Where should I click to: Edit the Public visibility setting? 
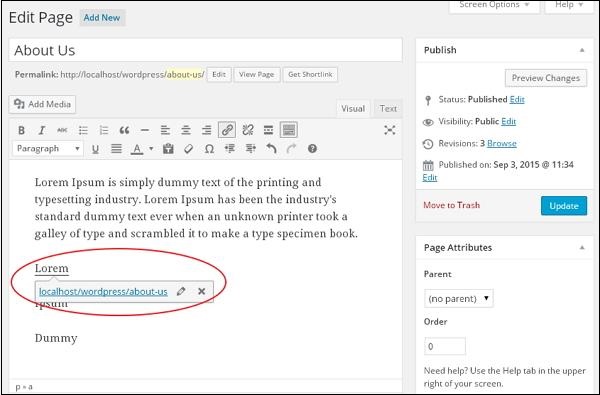tap(509, 121)
